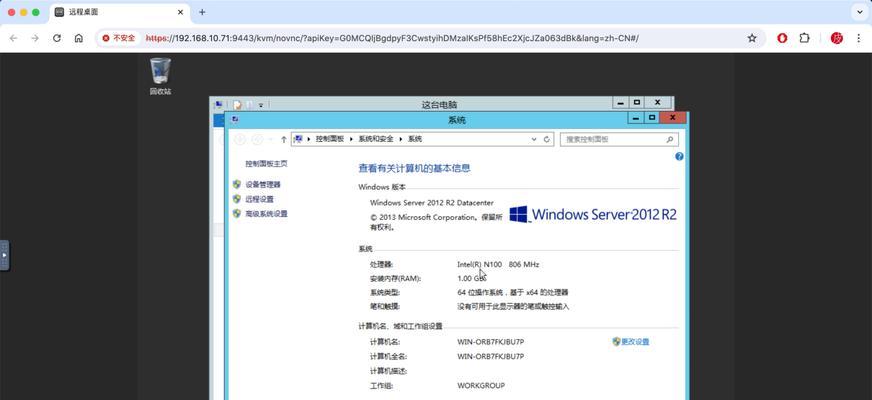Open the browser three-dot menu

[859, 38]
